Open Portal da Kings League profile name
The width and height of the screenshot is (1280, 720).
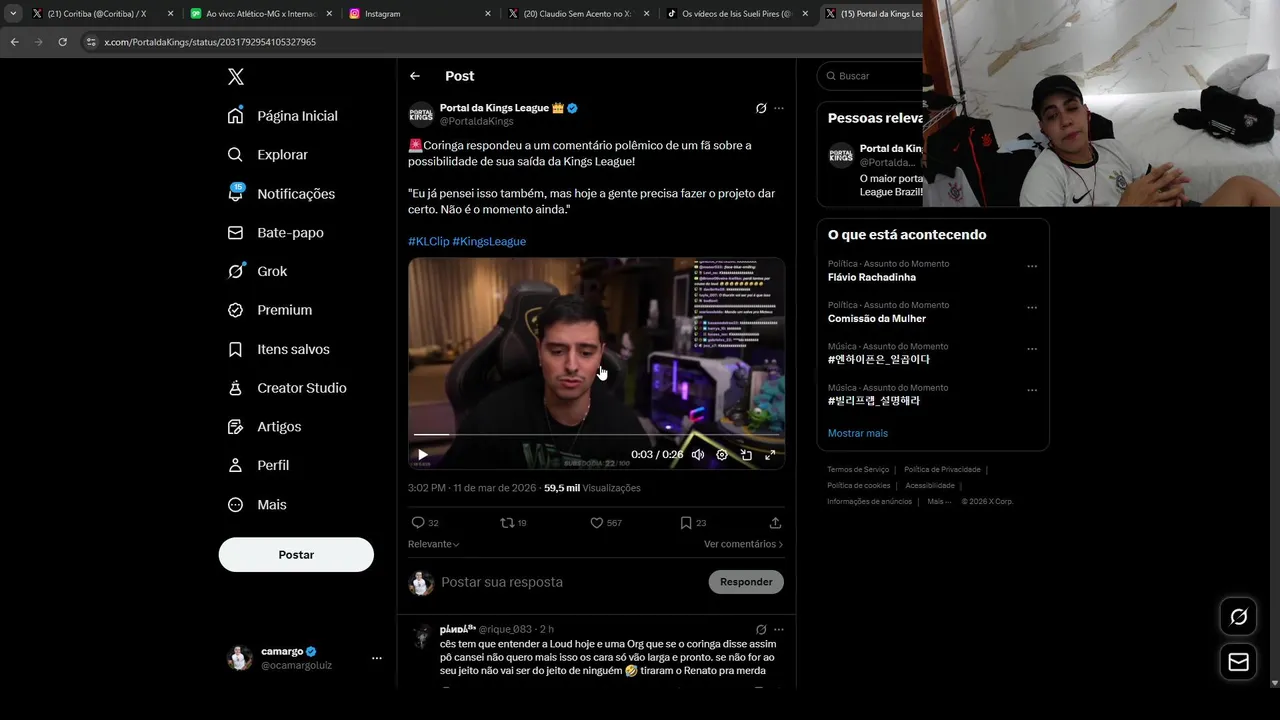[494, 108]
